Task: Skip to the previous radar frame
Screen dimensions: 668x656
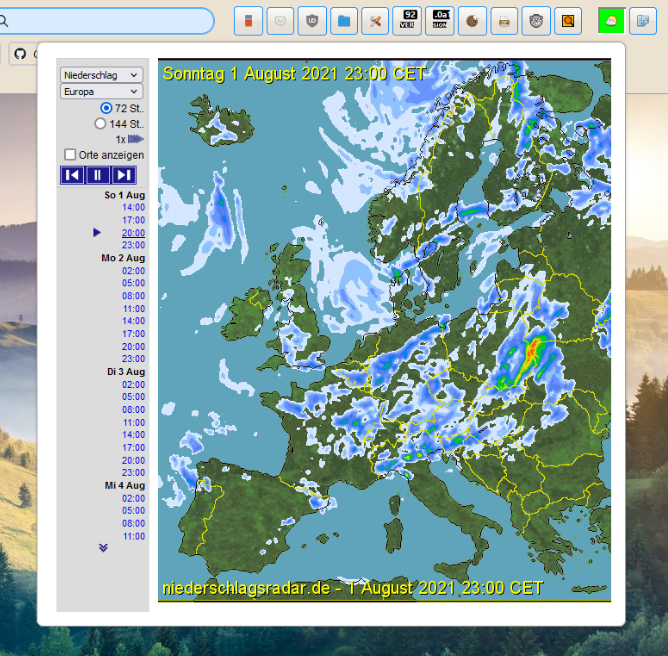Action: tap(72, 175)
